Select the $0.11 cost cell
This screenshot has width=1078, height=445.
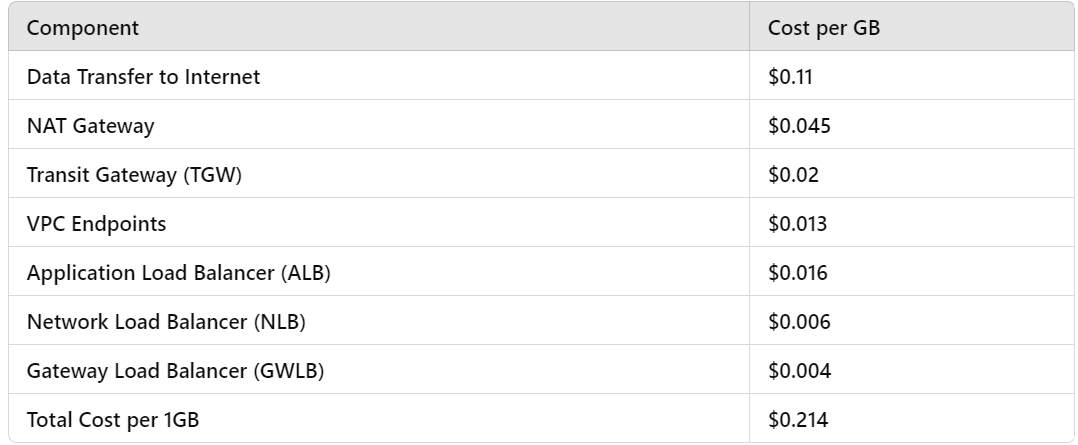[x=912, y=76]
